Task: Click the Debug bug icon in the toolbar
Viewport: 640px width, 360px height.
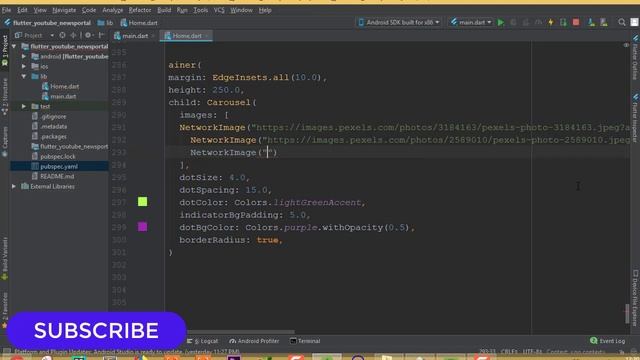Action: coord(513,22)
